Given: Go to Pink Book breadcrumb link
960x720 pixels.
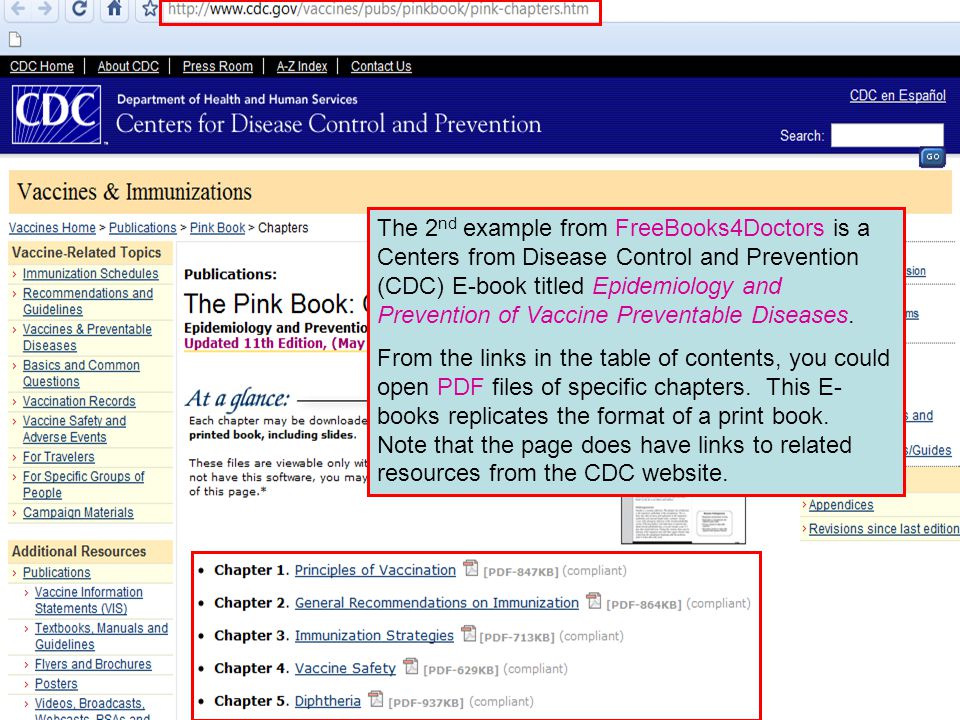Looking at the screenshot, I should (x=217, y=228).
